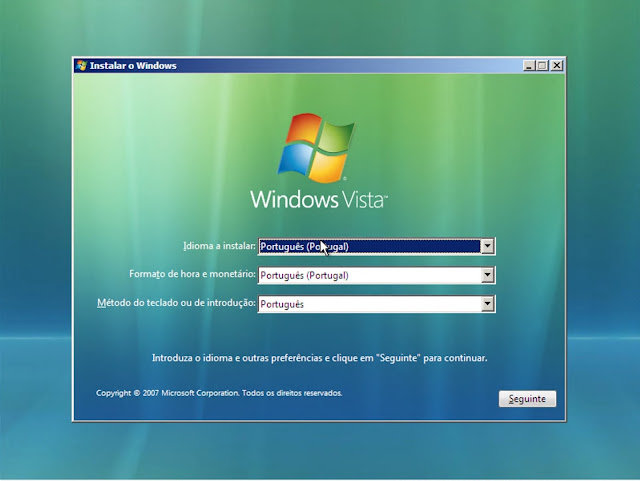Open the 'Método do teclado' dropdown arrow
Viewport: 640px width, 481px height.
tap(487, 304)
